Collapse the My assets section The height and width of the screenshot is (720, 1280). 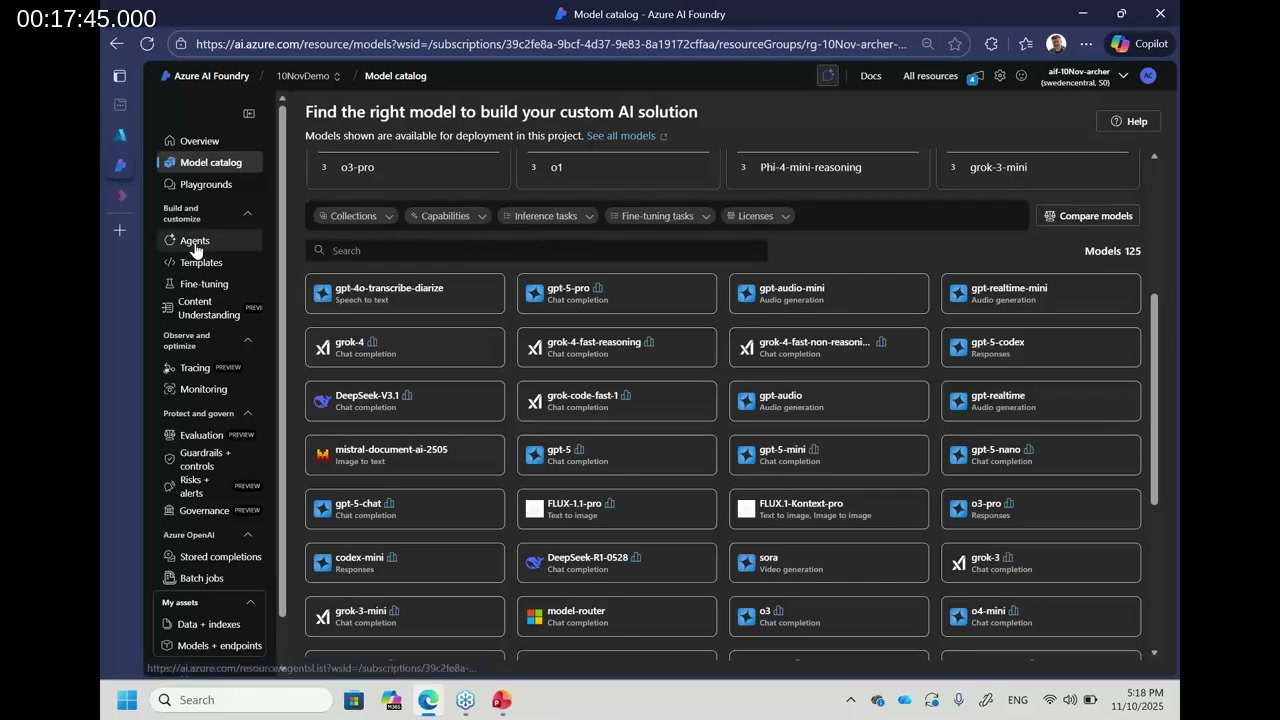(250, 602)
